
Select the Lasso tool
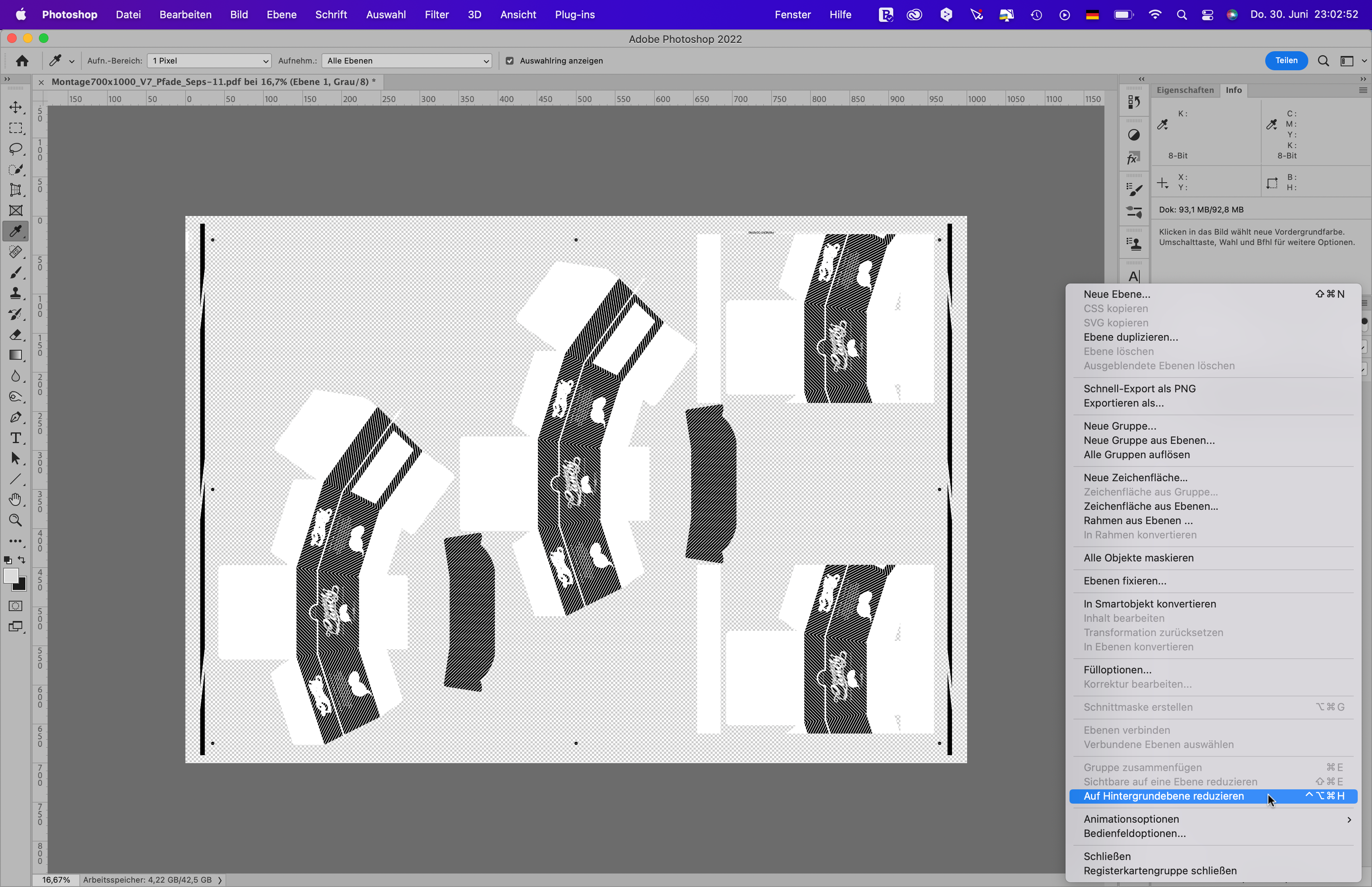[x=15, y=148]
